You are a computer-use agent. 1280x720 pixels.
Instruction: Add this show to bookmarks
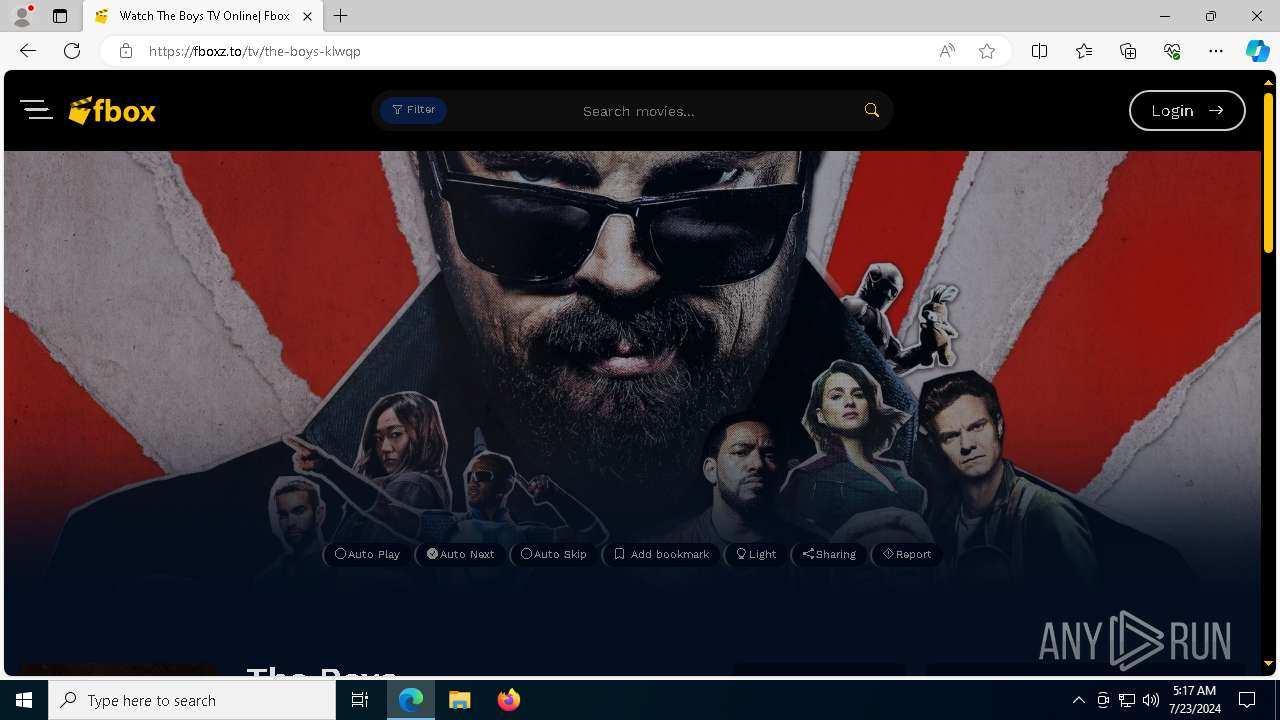click(661, 554)
